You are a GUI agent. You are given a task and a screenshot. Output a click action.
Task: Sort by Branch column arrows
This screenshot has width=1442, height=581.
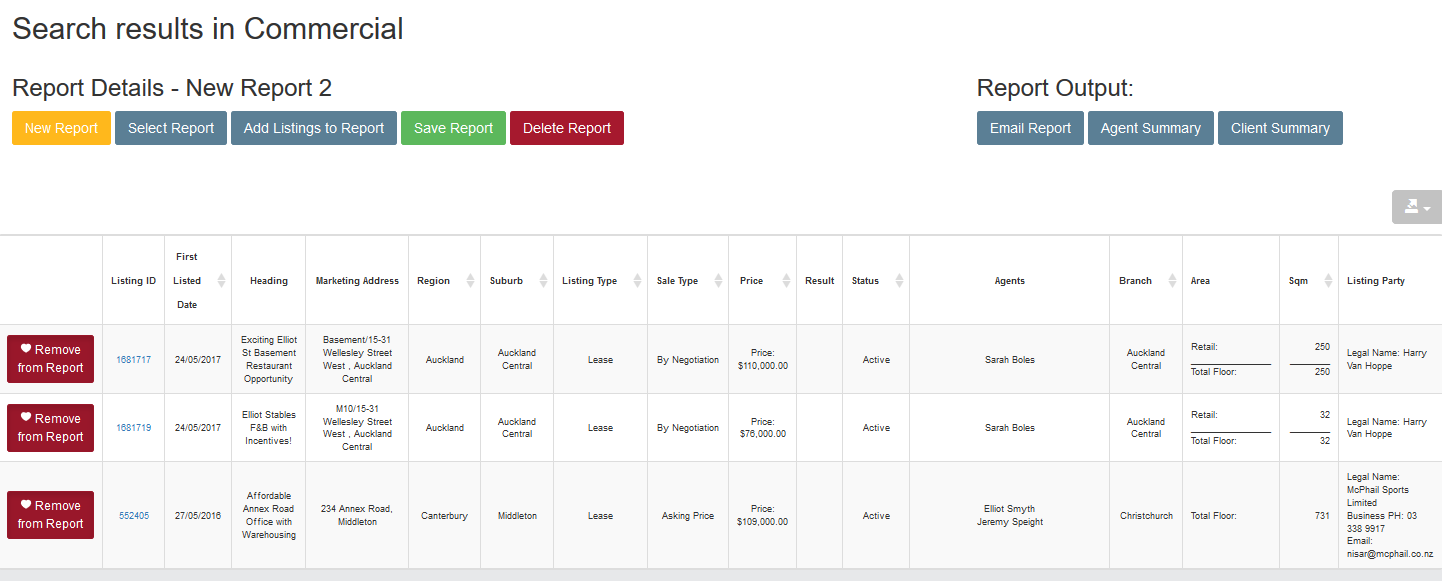point(1172,281)
